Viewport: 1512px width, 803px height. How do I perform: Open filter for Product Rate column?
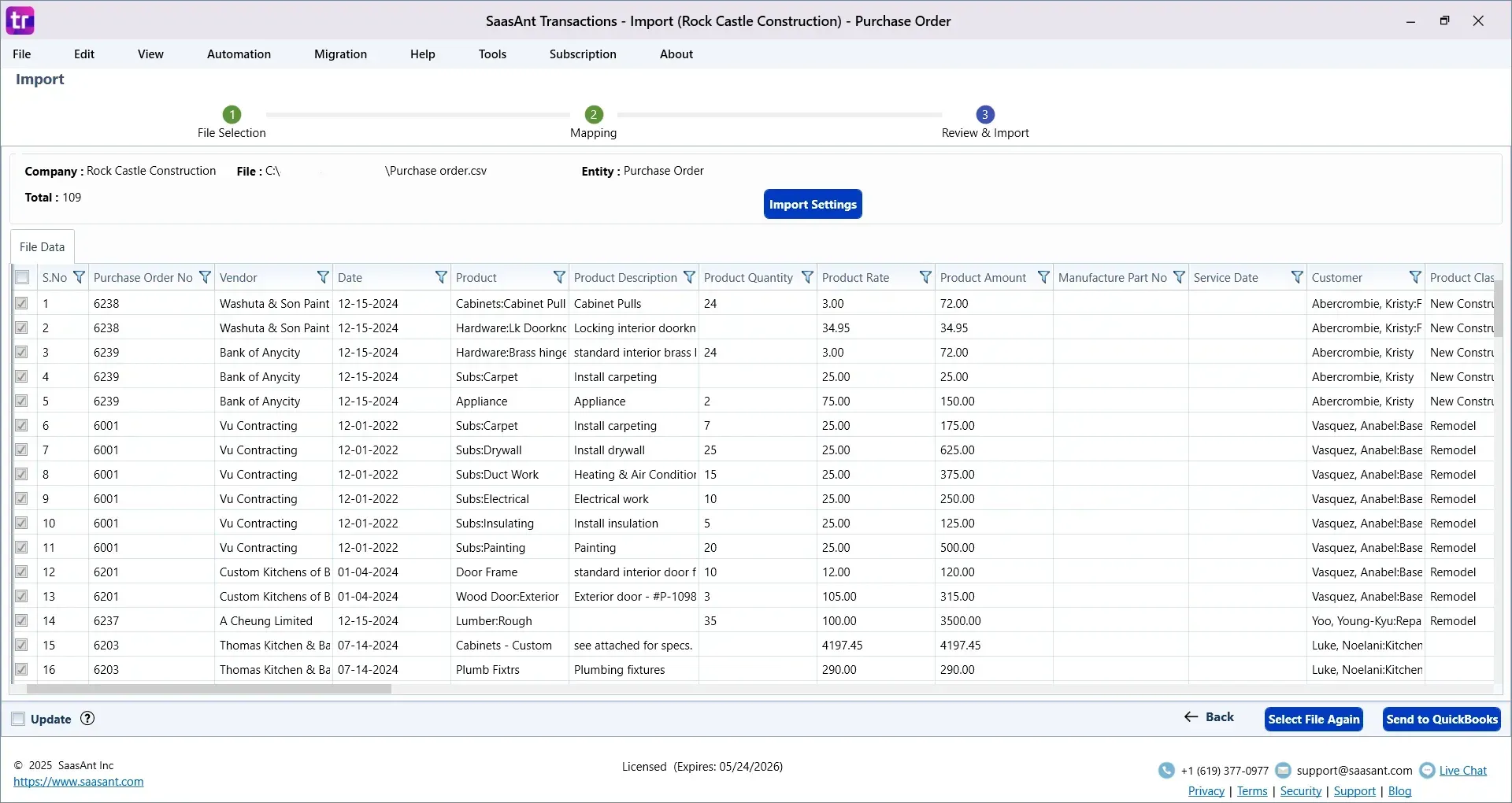click(925, 277)
